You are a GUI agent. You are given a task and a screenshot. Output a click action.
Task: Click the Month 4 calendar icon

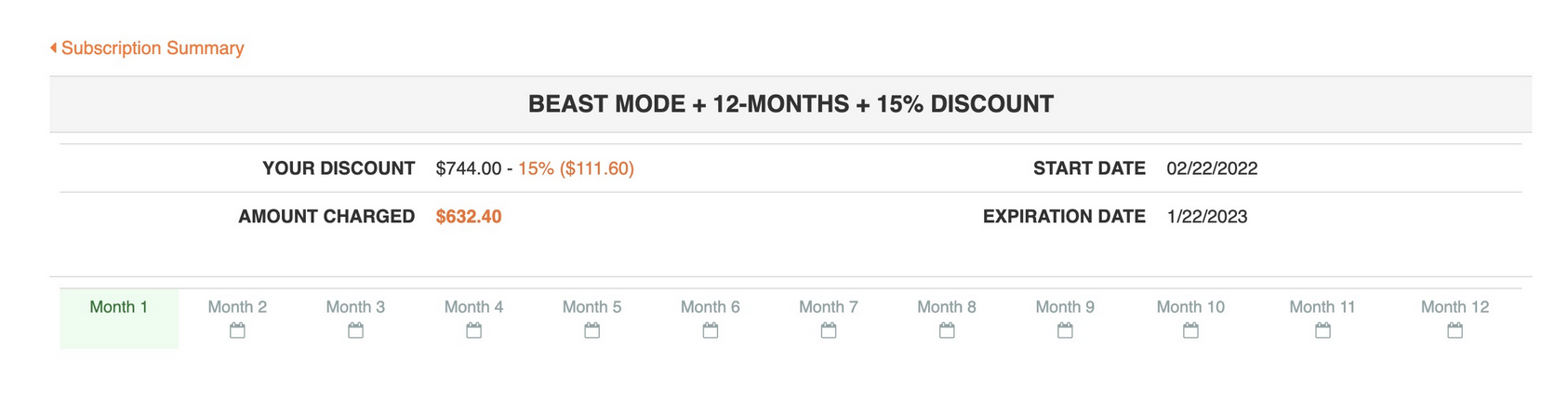pos(473,330)
